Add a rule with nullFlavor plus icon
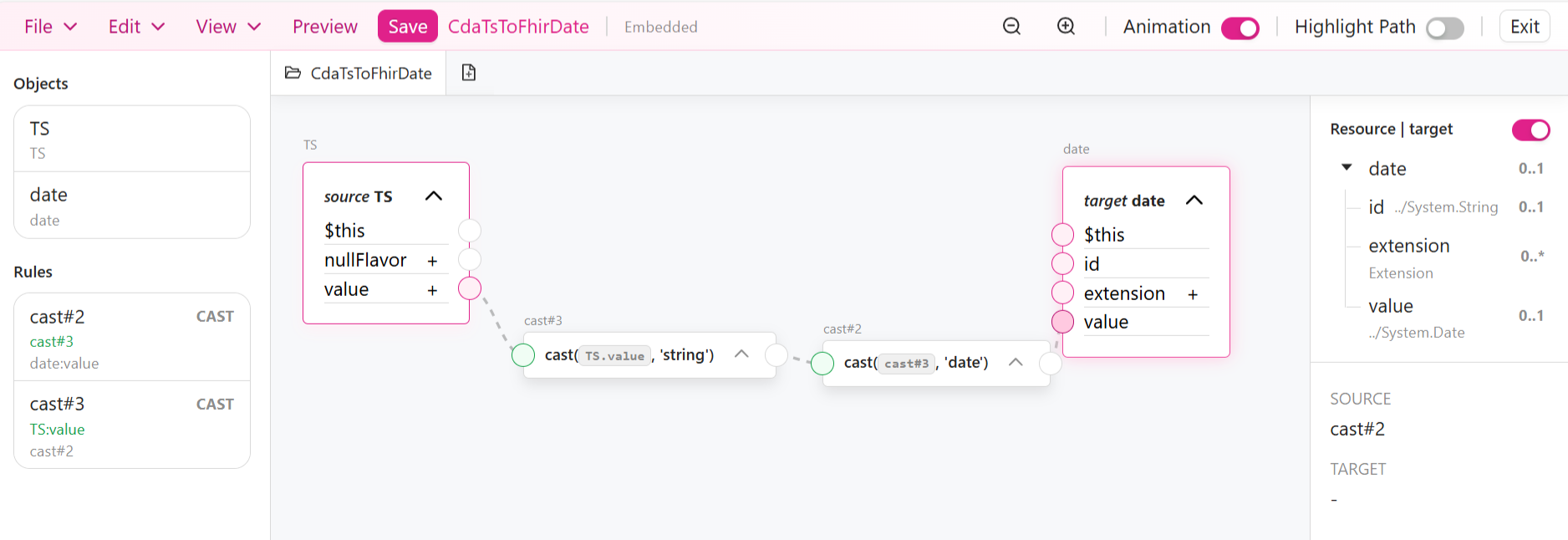This screenshot has width=1568, height=540. click(x=432, y=261)
